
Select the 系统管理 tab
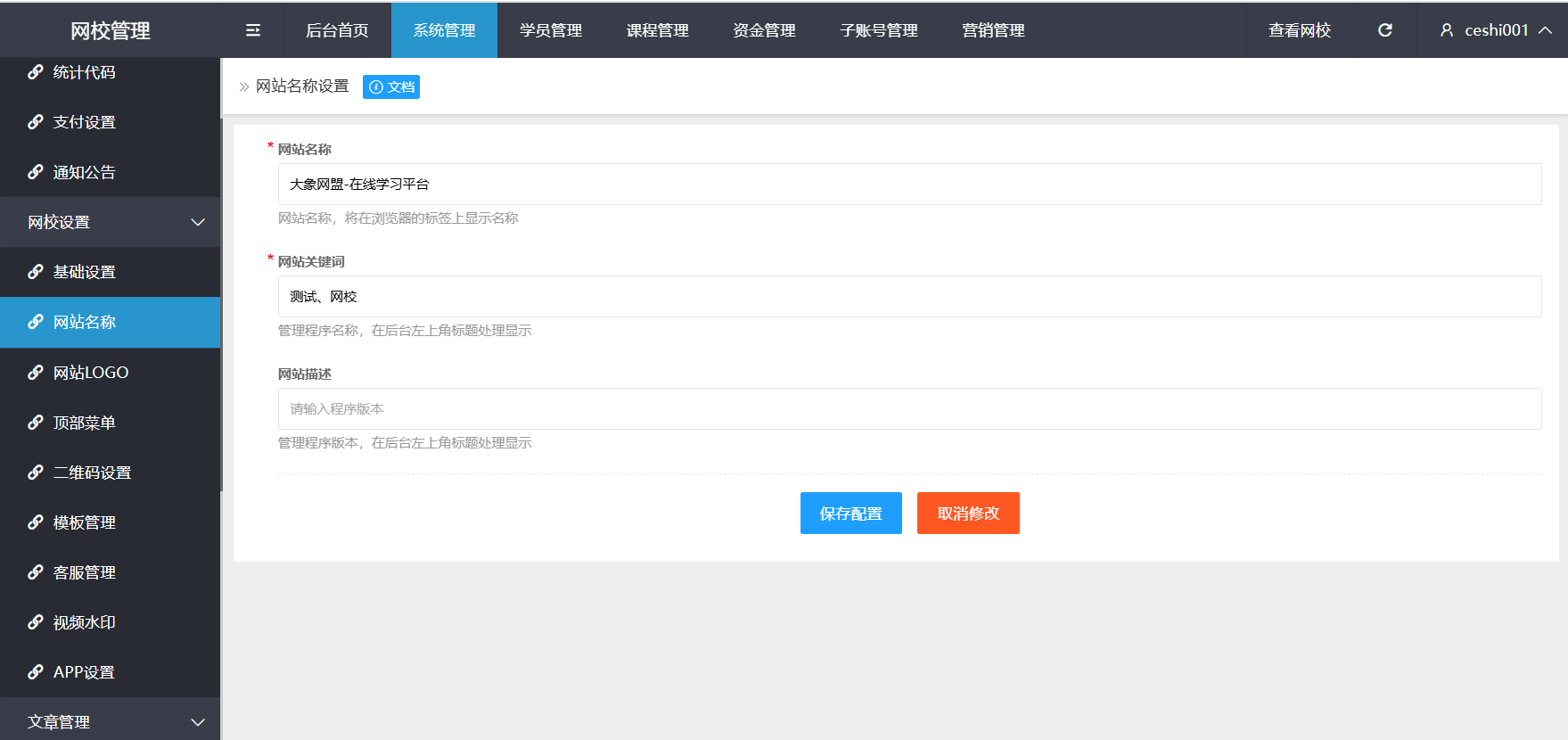point(444,30)
